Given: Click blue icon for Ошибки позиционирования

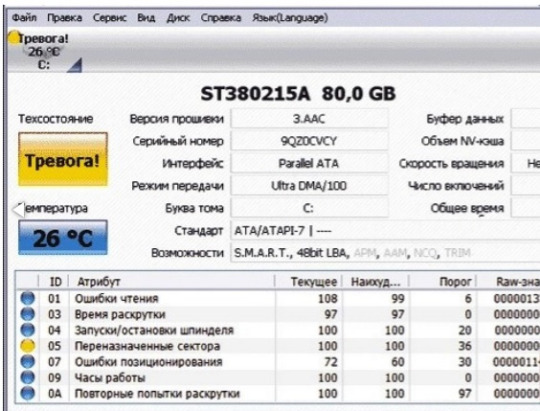Looking at the screenshot, I should (x=28, y=362).
